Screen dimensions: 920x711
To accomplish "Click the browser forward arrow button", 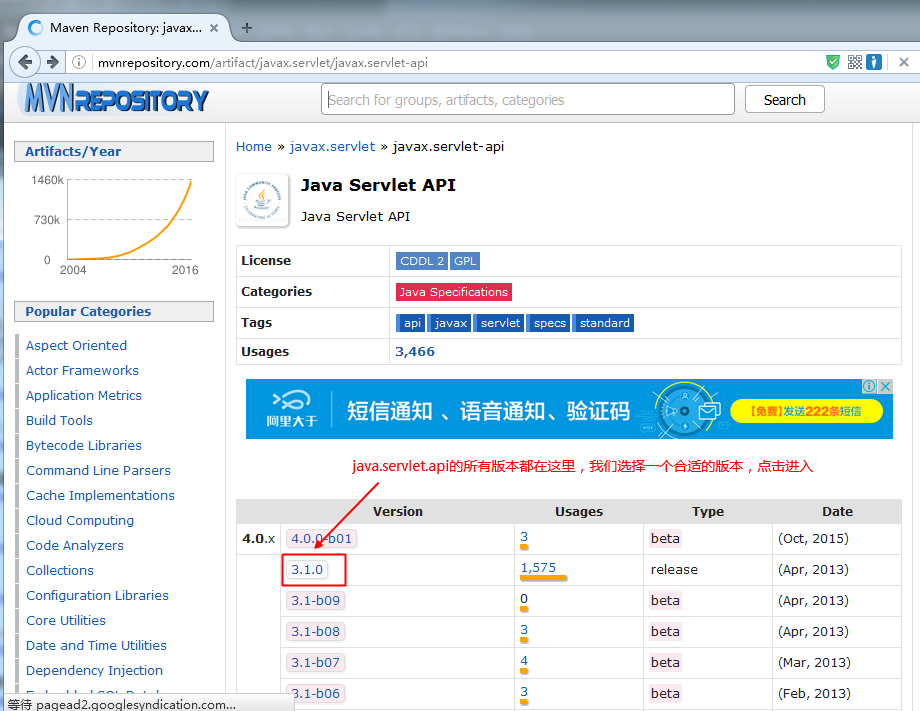I will click(52, 62).
